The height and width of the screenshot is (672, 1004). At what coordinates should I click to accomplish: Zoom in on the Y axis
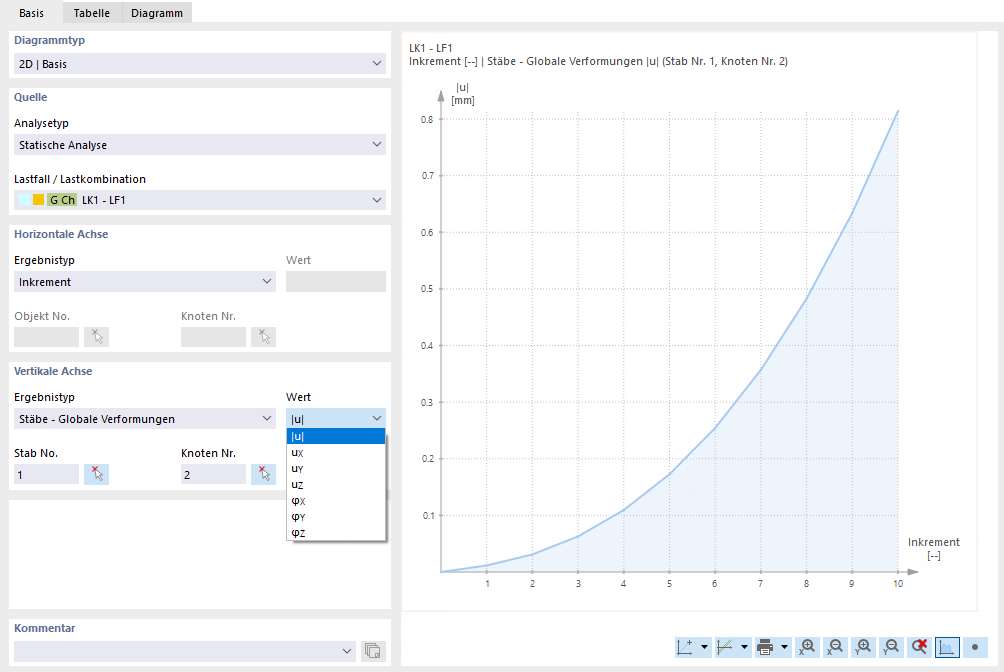pyautogui.click(x=862, y=647)
